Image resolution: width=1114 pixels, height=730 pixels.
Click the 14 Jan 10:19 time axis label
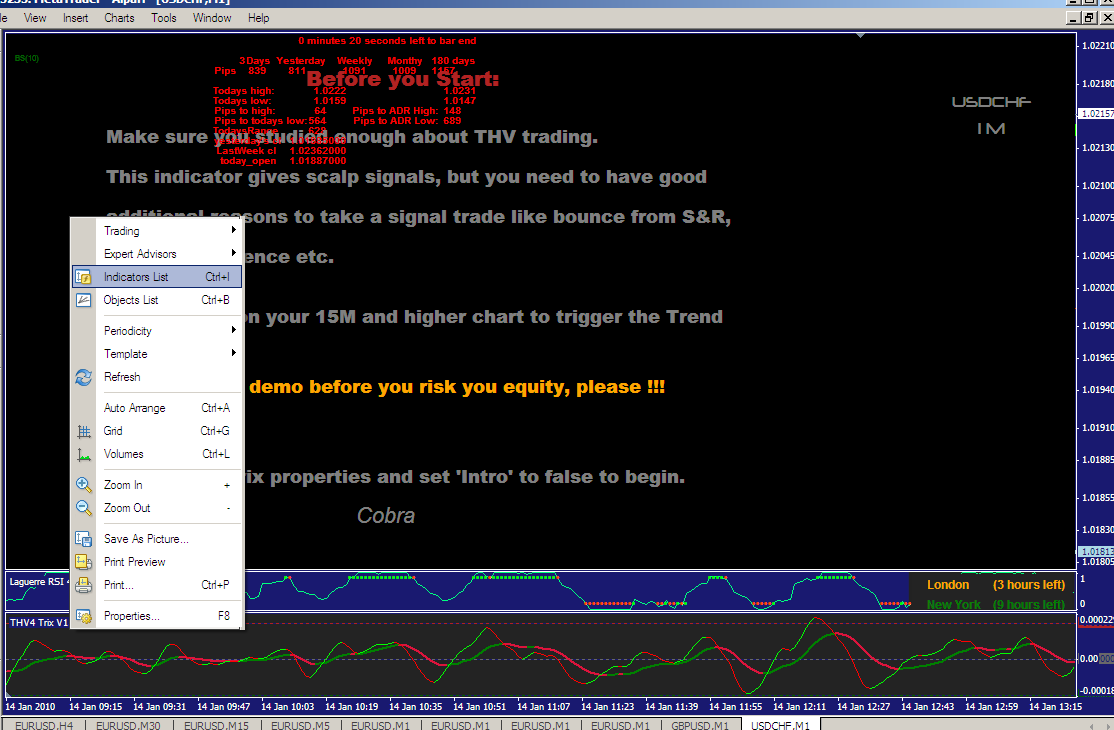[351, 707]
